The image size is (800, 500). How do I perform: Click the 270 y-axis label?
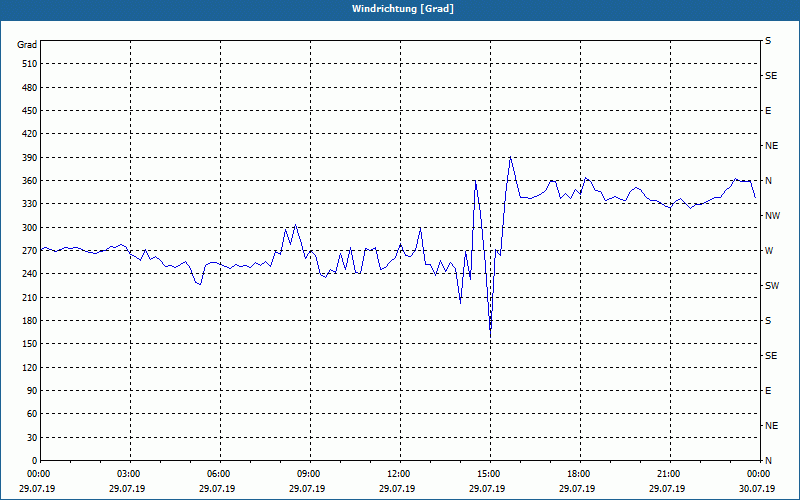point(29,251)
